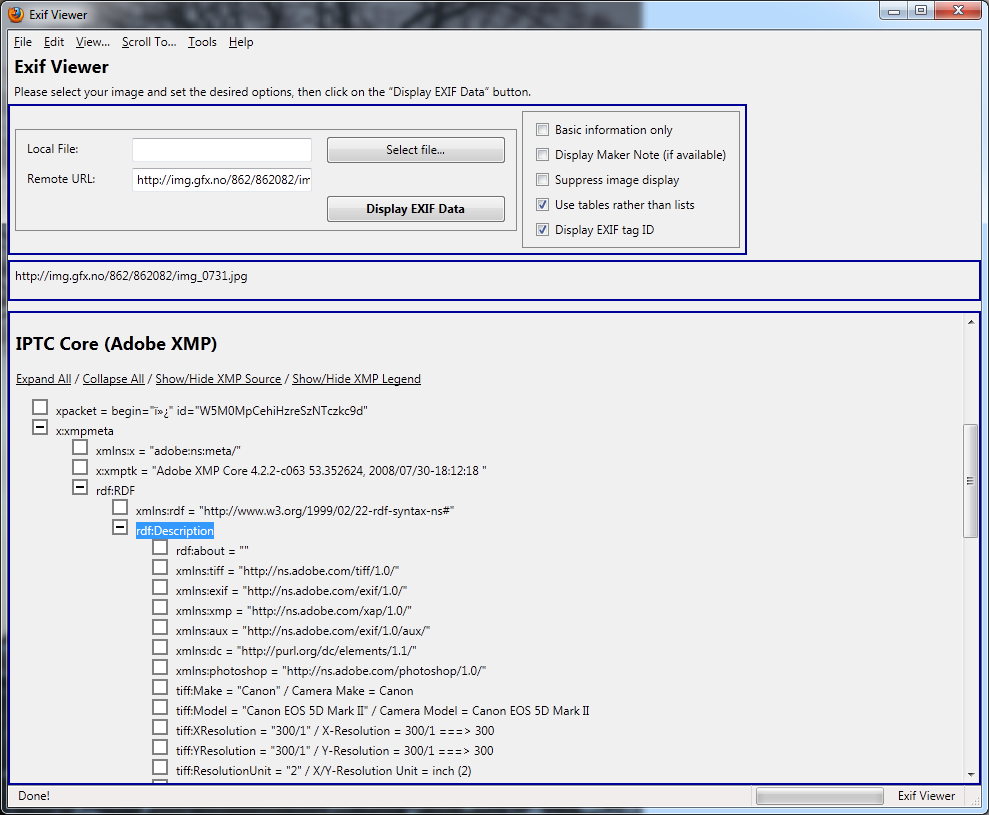Image resolution: width=989 pixels, height=815 pixels.
Task: Click the tiff:Model Canon EOS 5D text
Action: click(383, 711)
